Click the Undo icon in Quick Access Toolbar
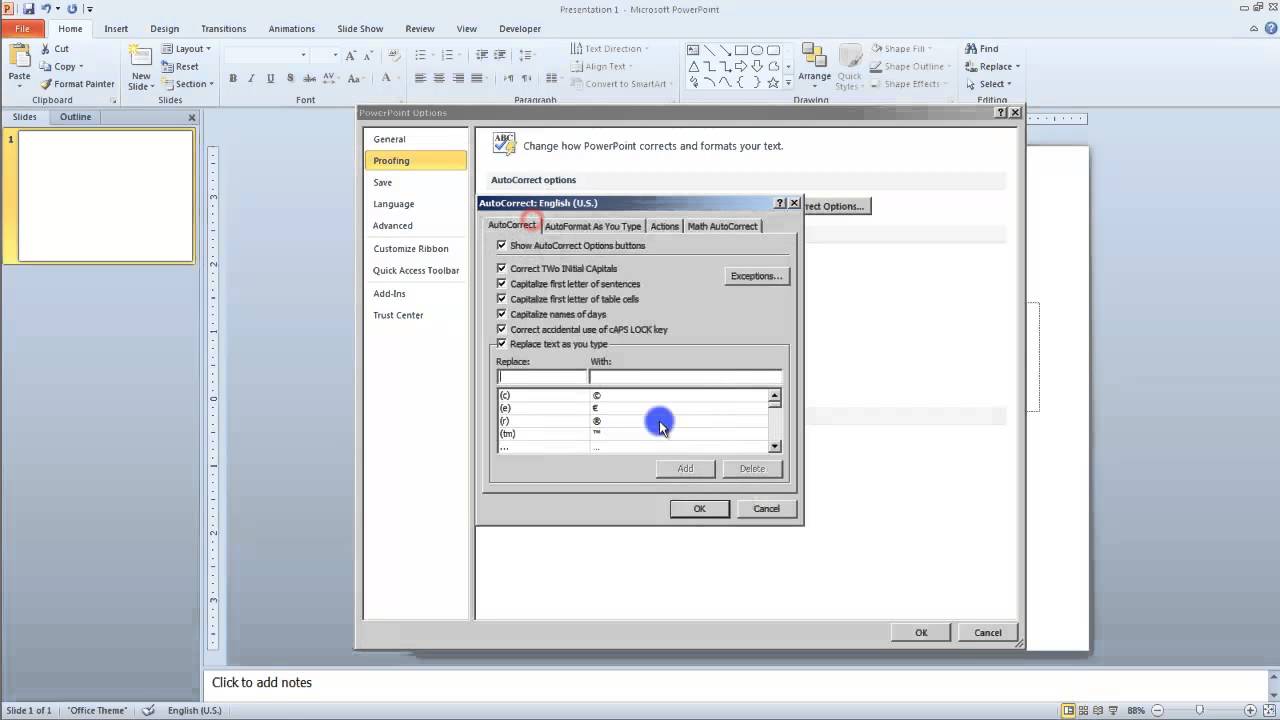This screenshot has width=1280, height=720. point(46,9)
